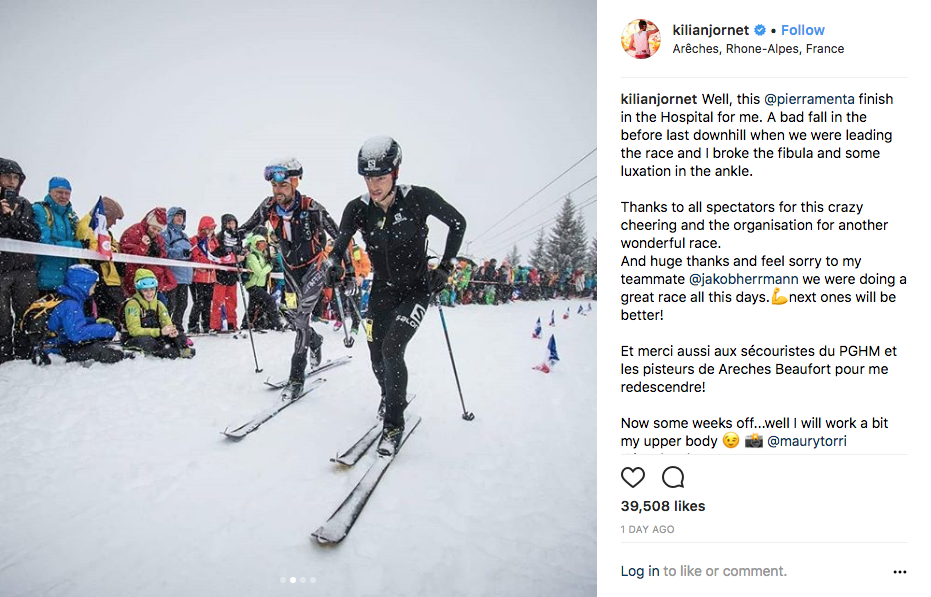Viewport: 931px width, 597px height.
Task: Follow the kilianjornet account
Action: pyautogui.click(x=802, y=30)
